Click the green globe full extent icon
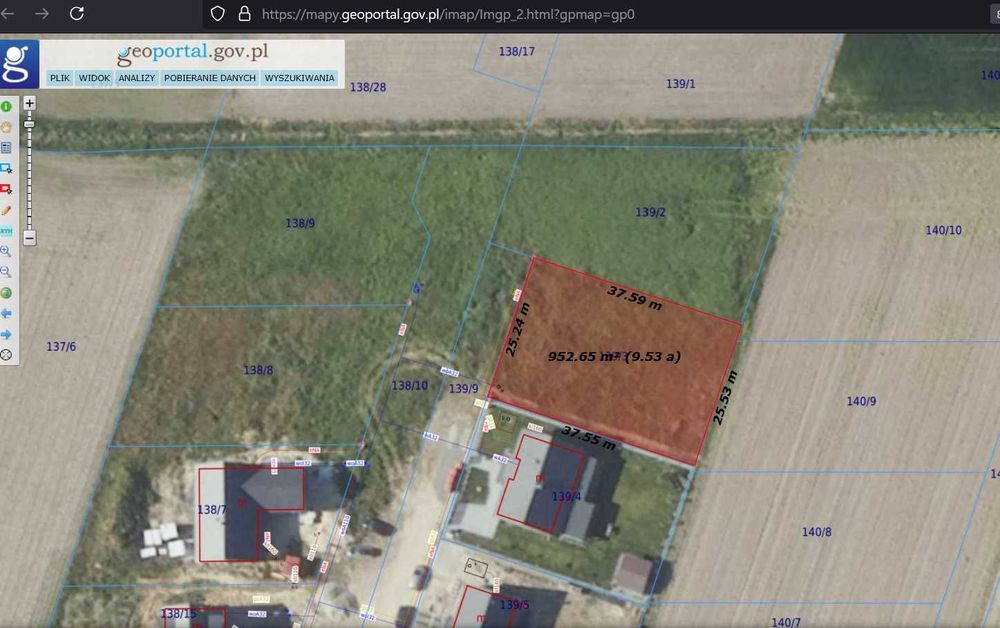This screenshot has width=1000, height=628. pyautogui.click(x=6, y=293)
